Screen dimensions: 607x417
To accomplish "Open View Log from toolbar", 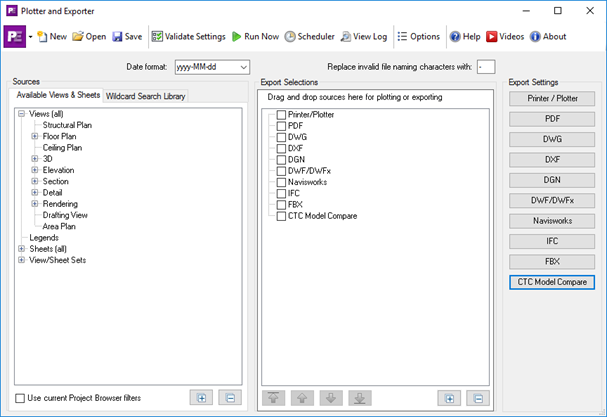I will pyautogui.click(x=364, y=36).
